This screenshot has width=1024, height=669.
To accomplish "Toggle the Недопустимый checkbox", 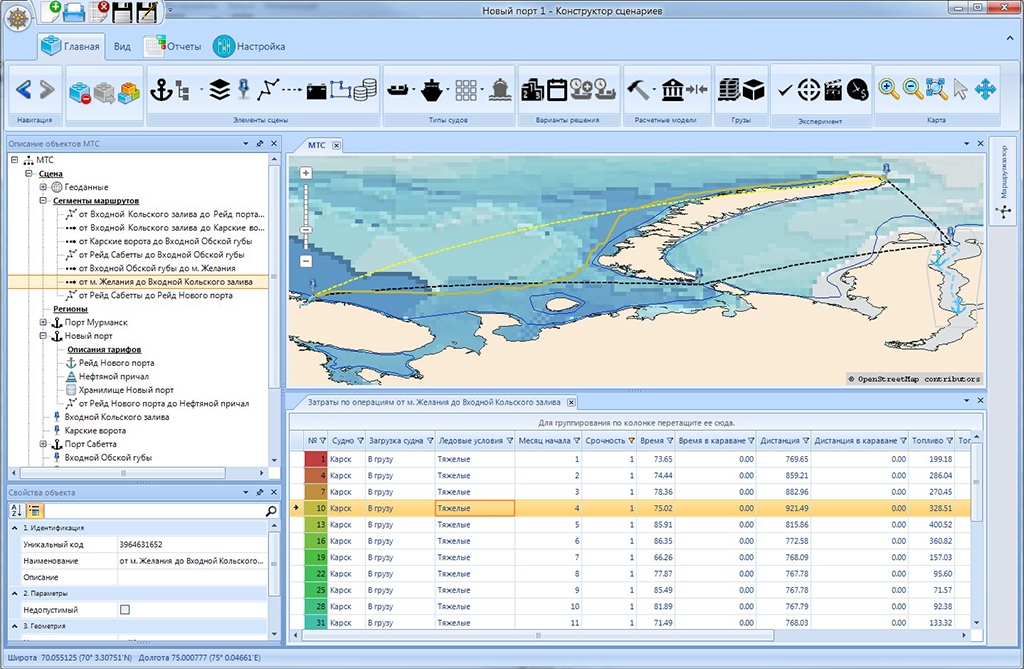I will (125, 609).
